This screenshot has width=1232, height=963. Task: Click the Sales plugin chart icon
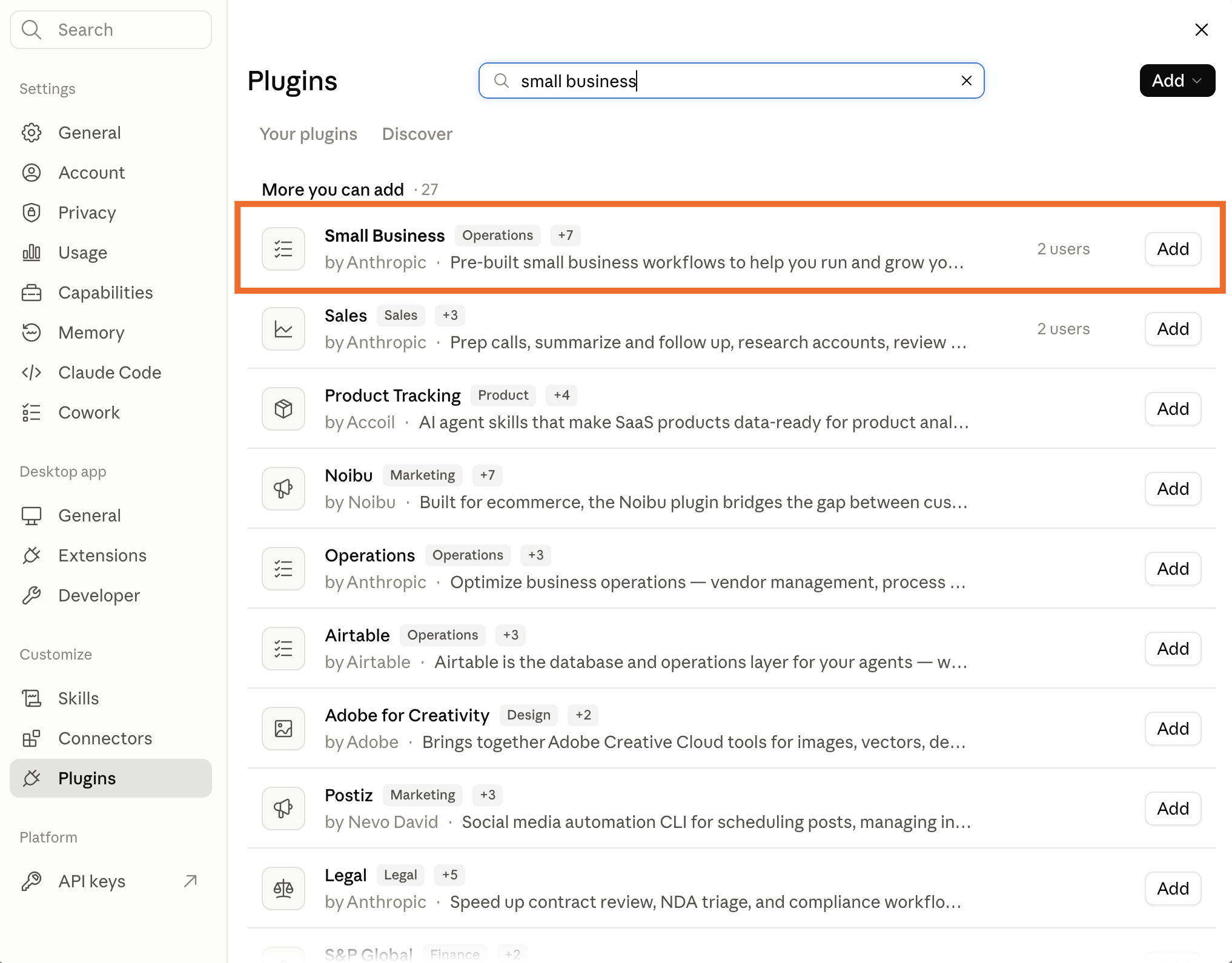click(x=283, y=329)
